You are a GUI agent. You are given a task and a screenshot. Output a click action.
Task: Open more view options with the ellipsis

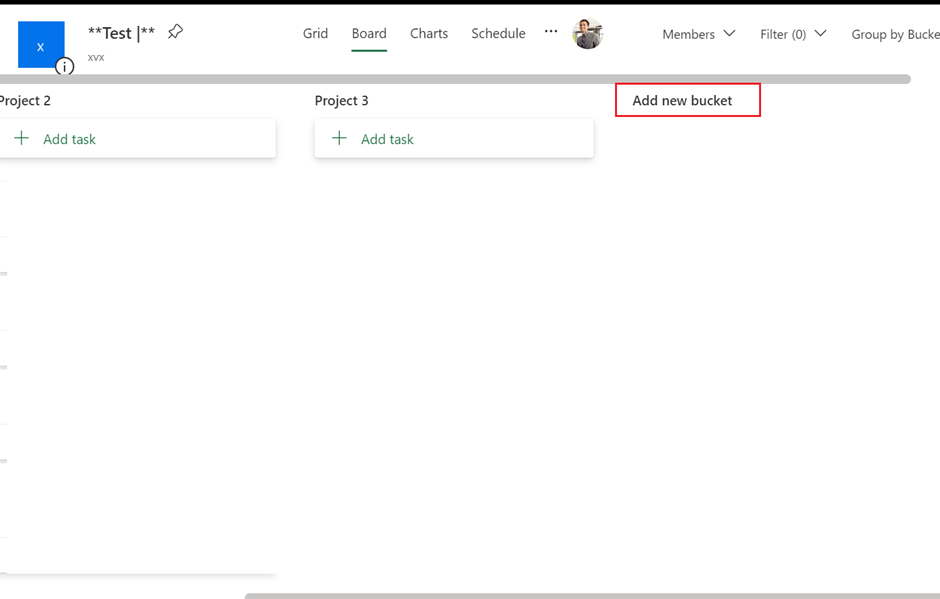click(551, 32)
